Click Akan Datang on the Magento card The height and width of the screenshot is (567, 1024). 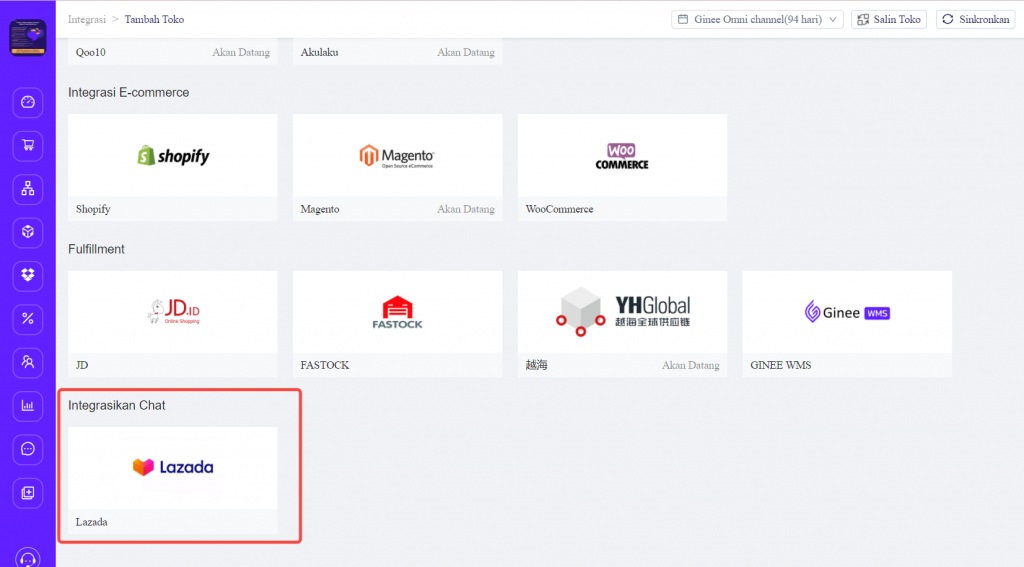click(x=466, y=209)
